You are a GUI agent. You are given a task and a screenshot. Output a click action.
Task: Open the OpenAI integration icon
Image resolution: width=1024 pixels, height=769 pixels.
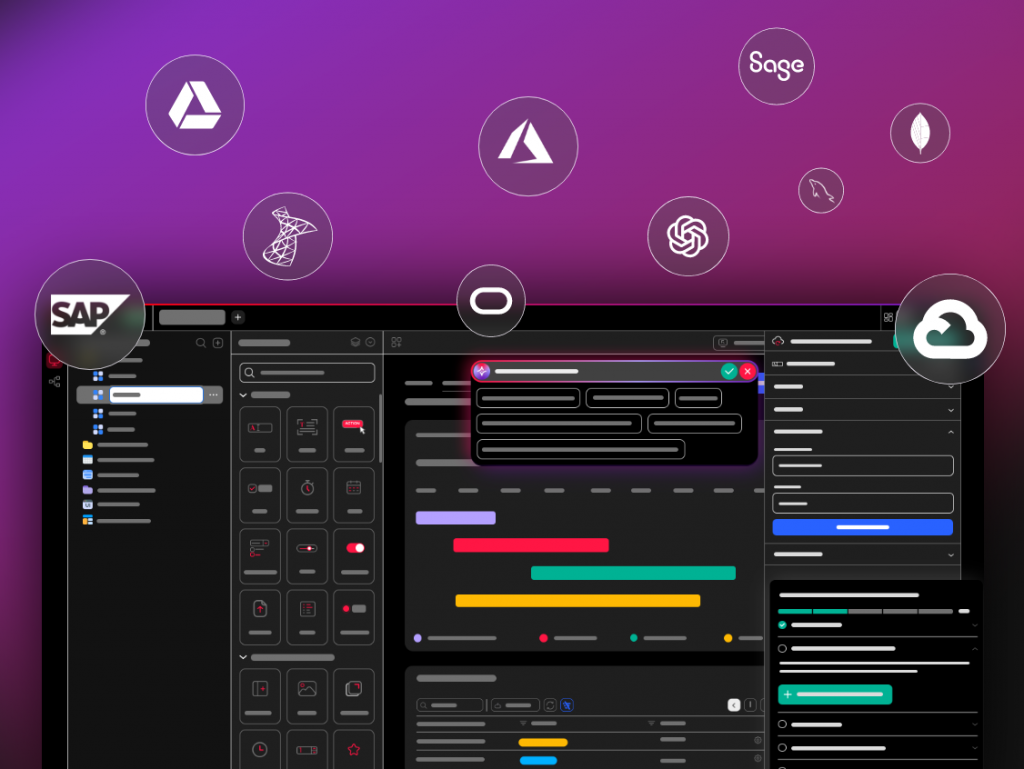click(688, 237)
